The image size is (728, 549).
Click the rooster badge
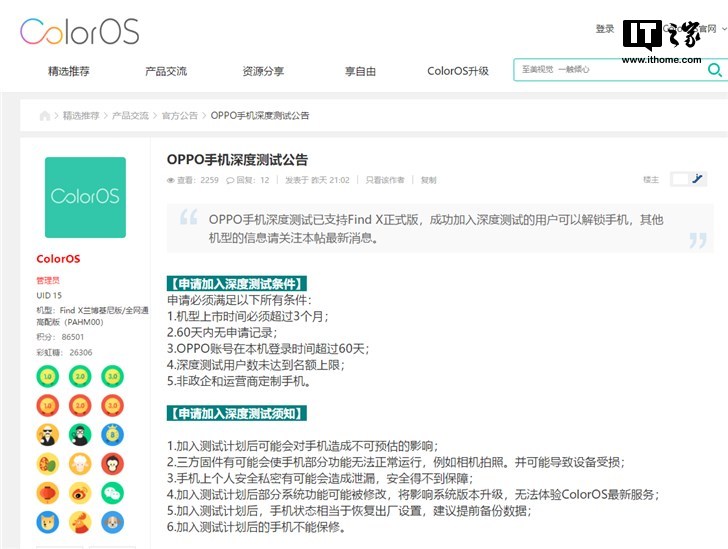point(80,522)
